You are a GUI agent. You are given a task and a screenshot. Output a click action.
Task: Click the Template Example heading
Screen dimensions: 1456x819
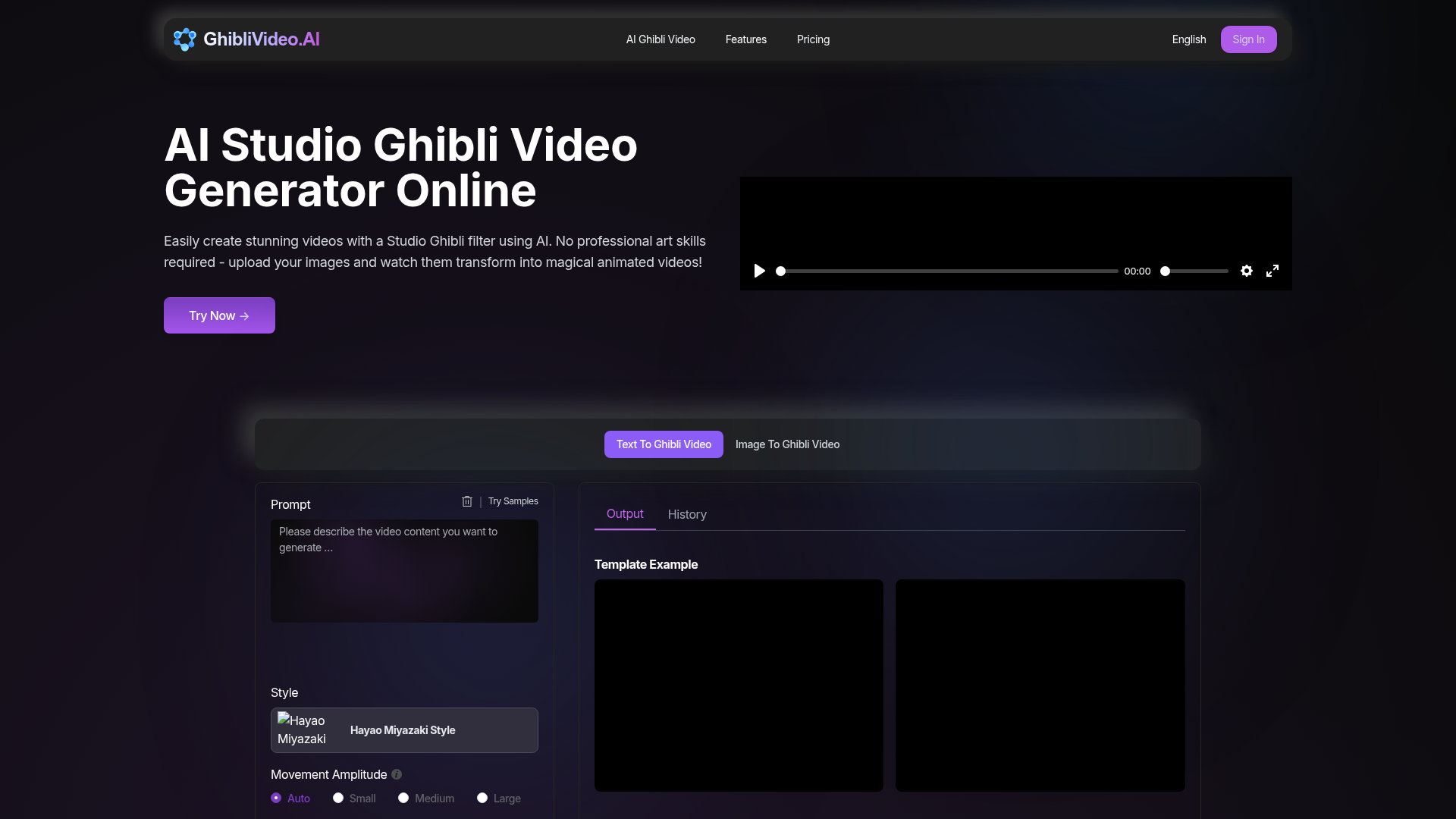point(646,564)
